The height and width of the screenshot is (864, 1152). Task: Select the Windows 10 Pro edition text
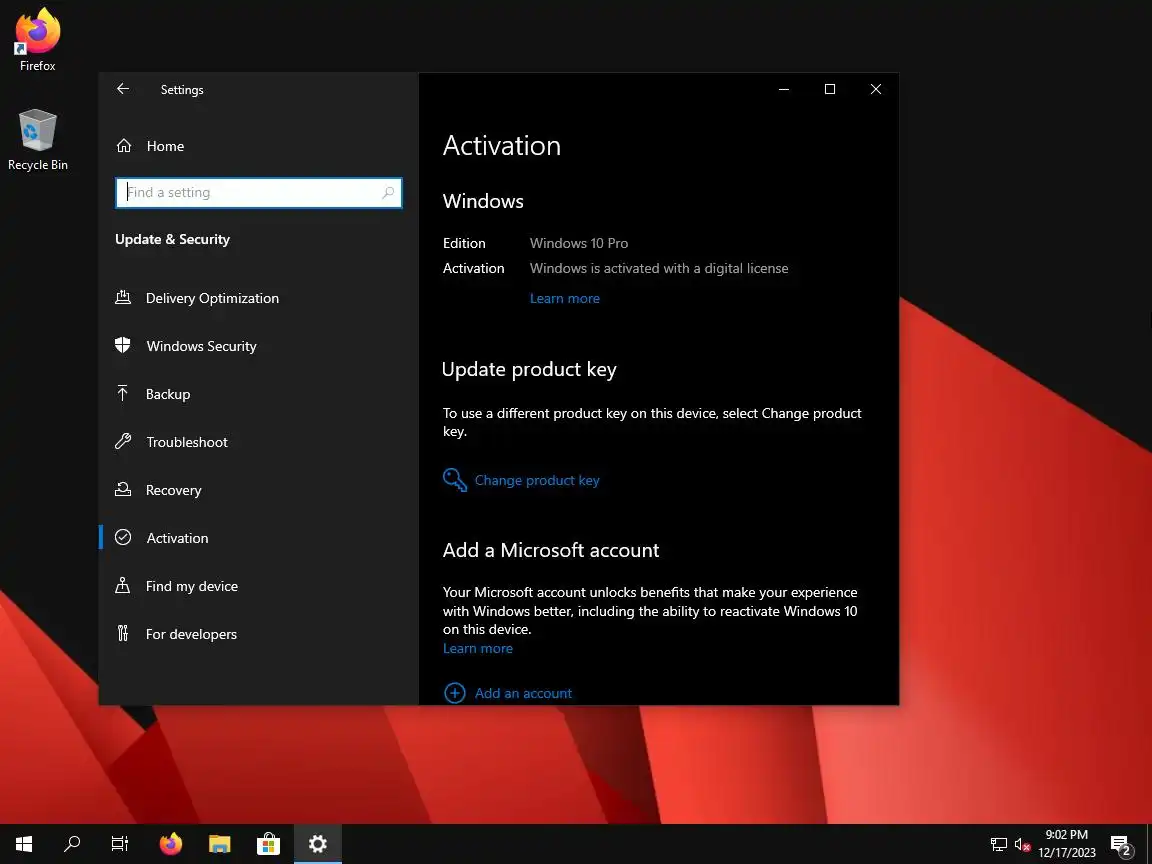click(x=579, y=243)
